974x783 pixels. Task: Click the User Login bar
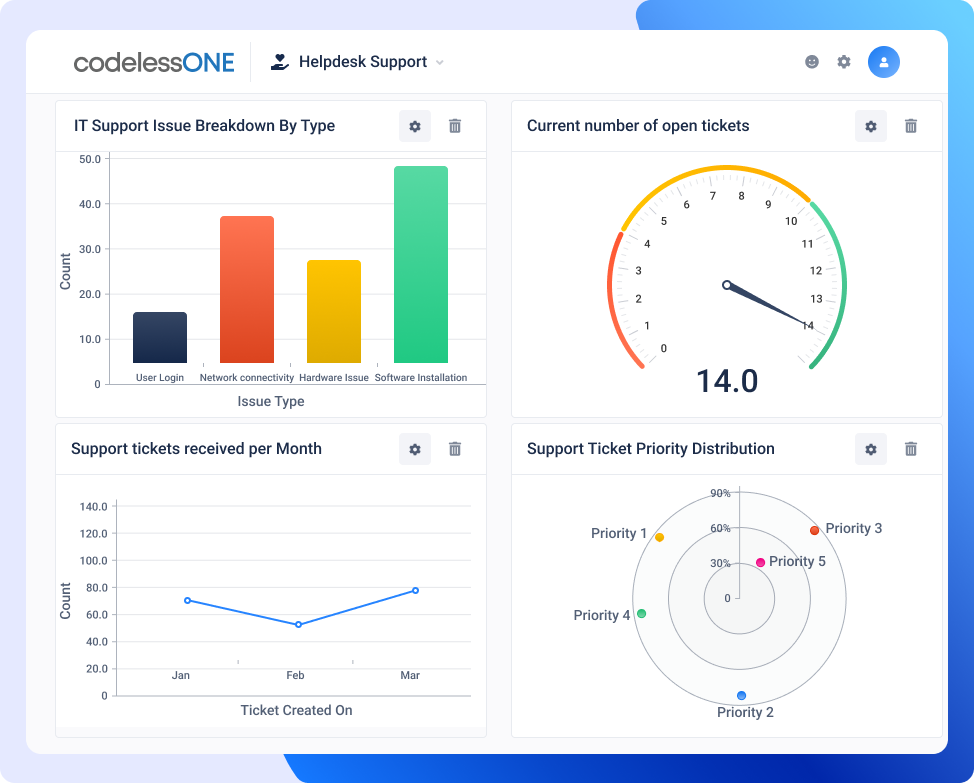(160, 337)
